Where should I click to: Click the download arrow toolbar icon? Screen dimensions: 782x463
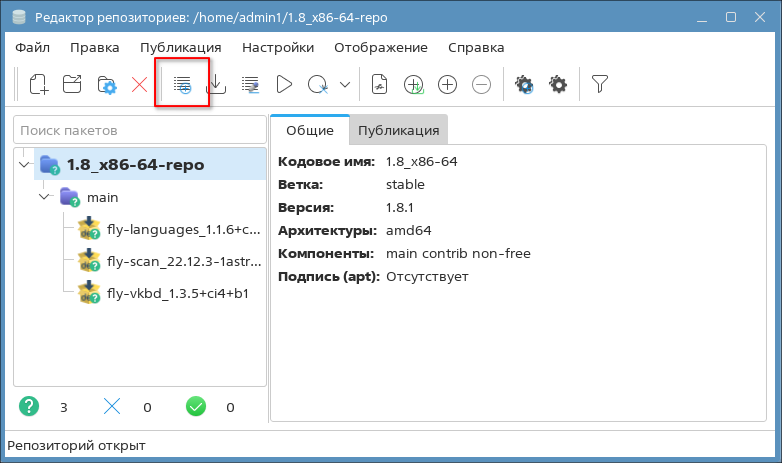pyautogui.click(x=216, y=85)
